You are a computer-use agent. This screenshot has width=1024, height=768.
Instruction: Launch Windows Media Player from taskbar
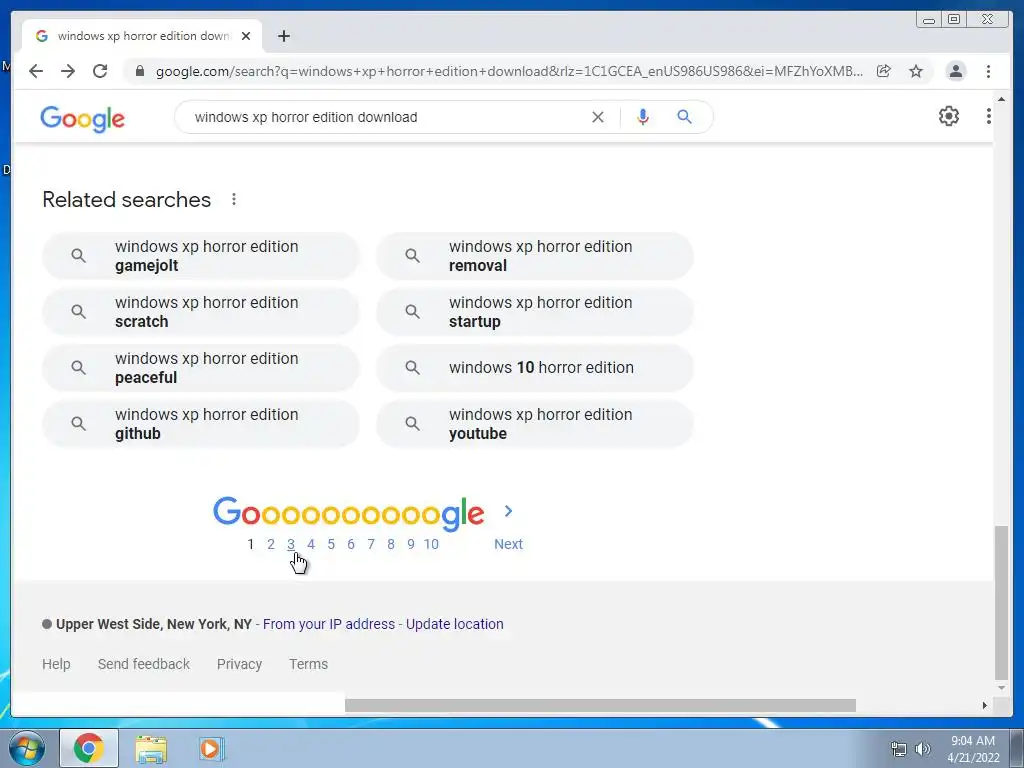coord(211,748)
